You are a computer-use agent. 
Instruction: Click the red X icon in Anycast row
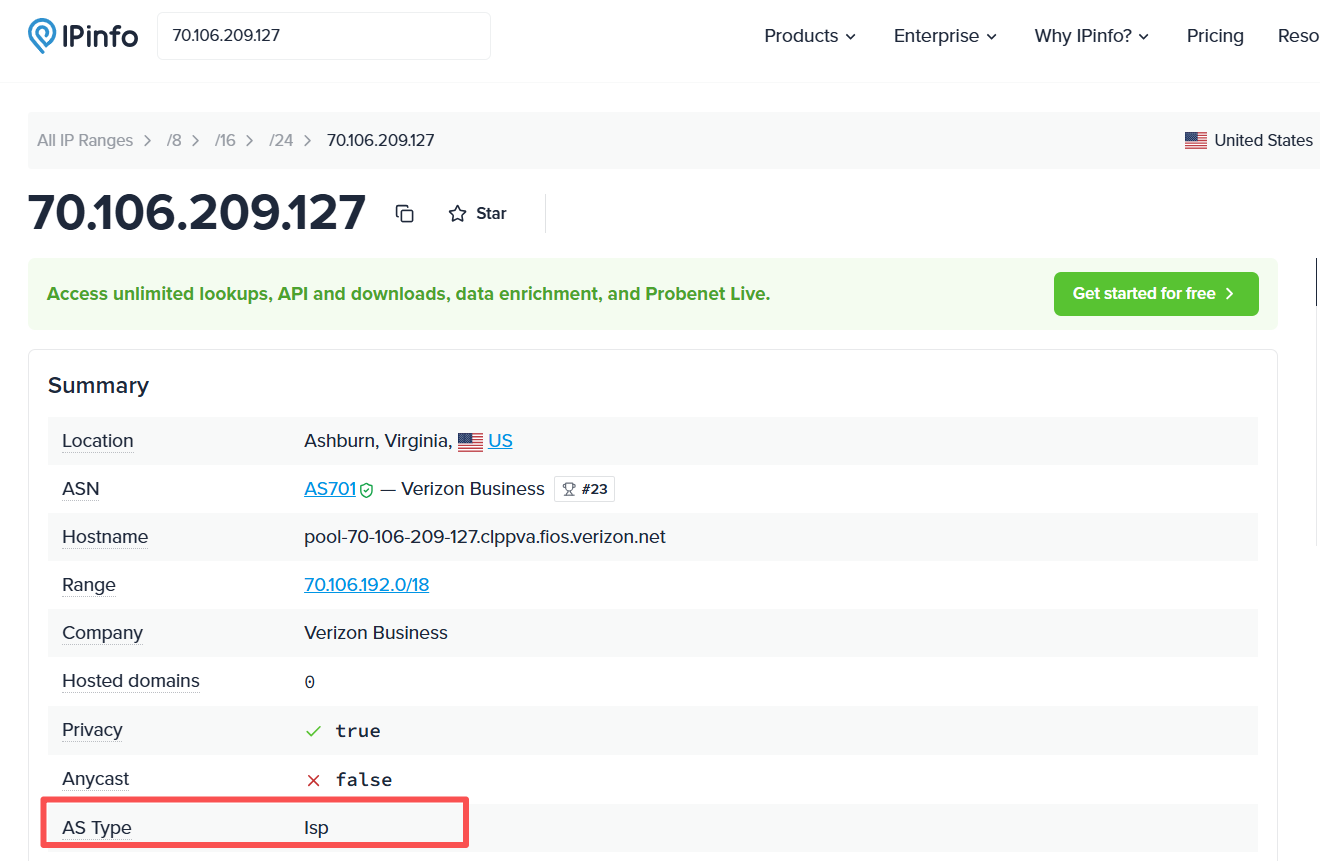pyautogui.click(x=313, y=780)
